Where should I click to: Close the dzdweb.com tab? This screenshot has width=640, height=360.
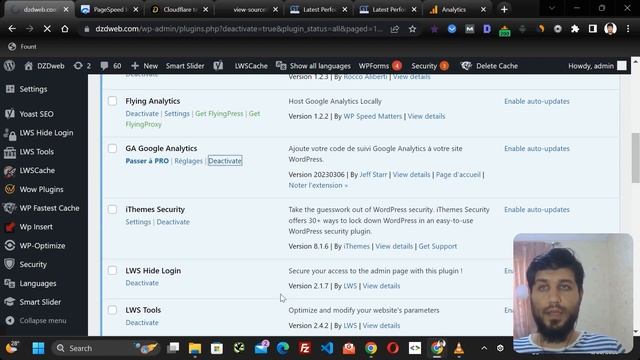point(66,9)
